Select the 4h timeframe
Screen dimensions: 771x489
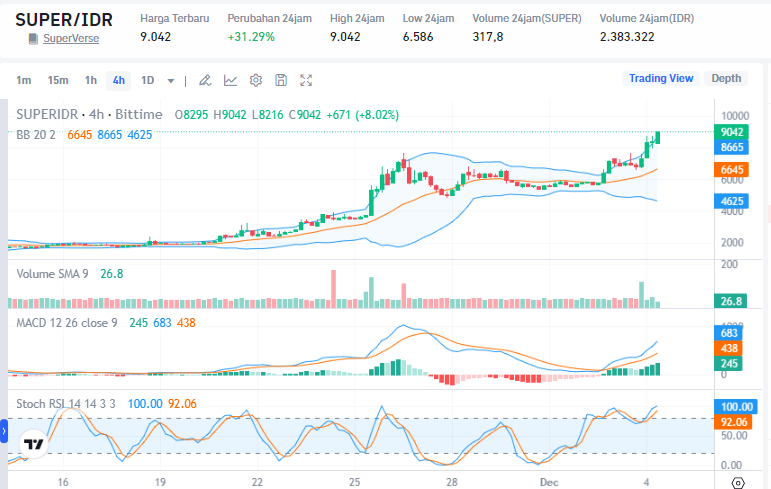point(119,80)
